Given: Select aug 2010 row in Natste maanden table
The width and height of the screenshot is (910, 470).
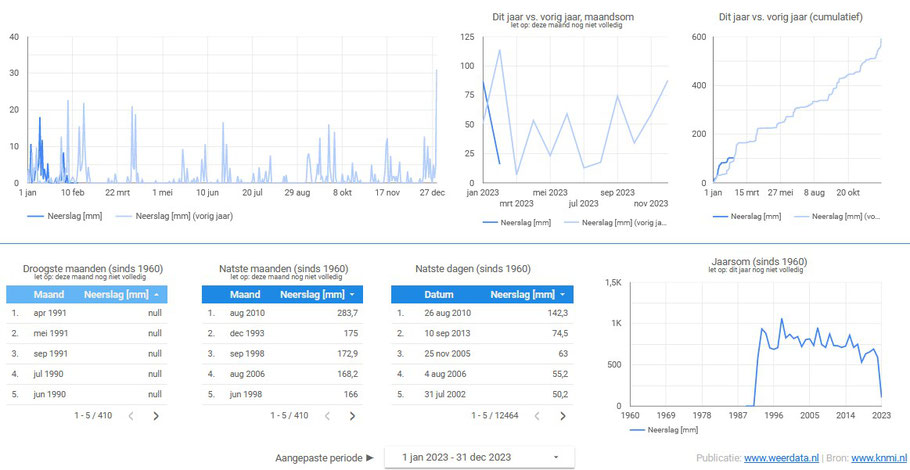Looking at the screenshot, I should tap(282, 313).
